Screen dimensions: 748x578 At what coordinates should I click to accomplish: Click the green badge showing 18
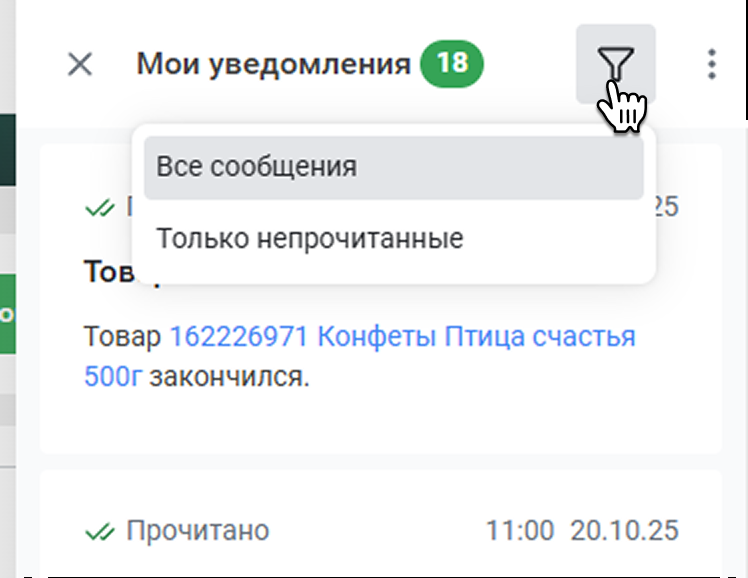click(x=451, y=64)
